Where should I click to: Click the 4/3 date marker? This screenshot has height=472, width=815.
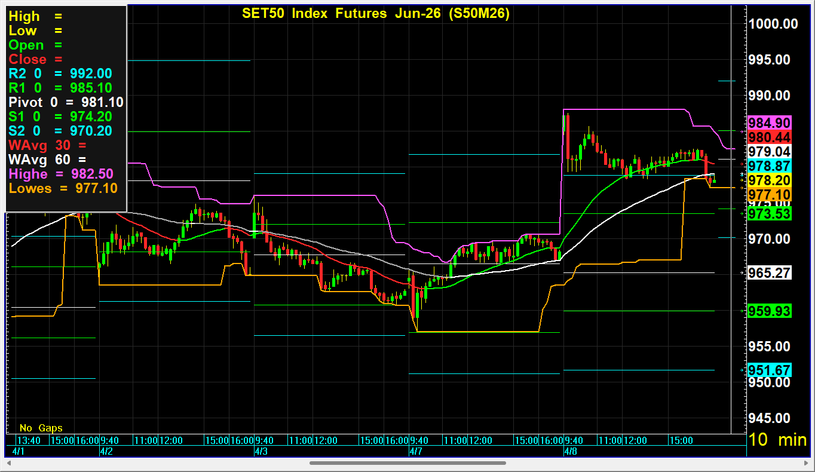click(x=260, y=452)
